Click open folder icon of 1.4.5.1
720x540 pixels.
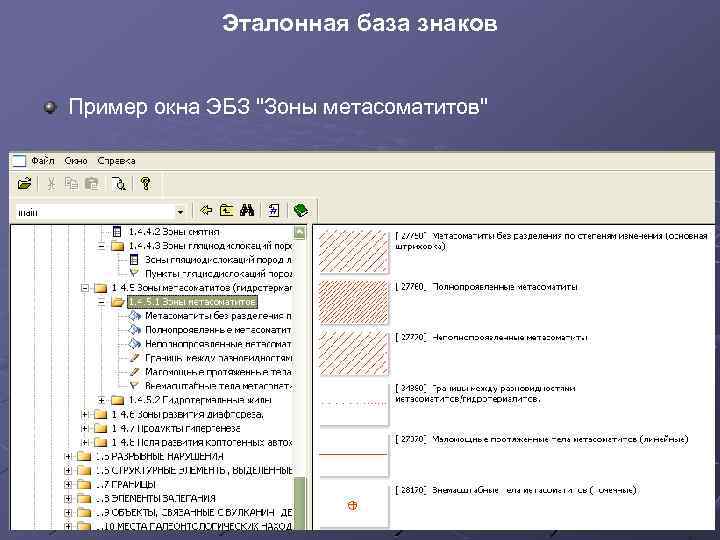[x=118, y=302]
